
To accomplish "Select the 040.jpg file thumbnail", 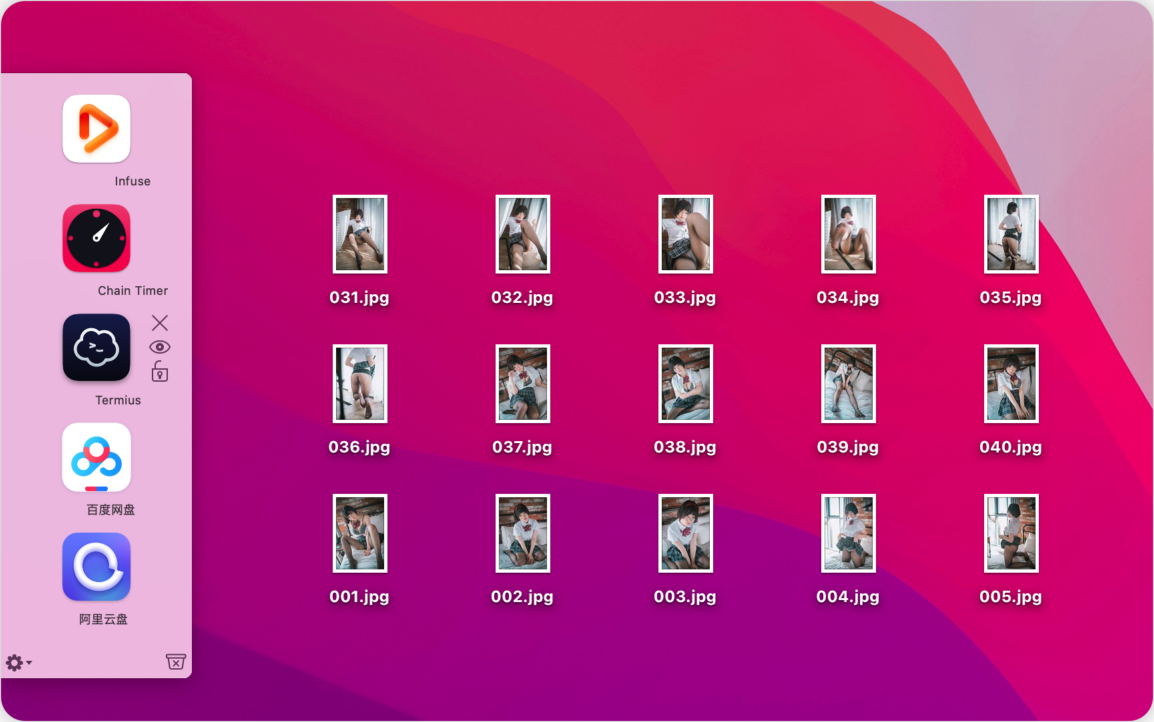I will (1011, 384).
